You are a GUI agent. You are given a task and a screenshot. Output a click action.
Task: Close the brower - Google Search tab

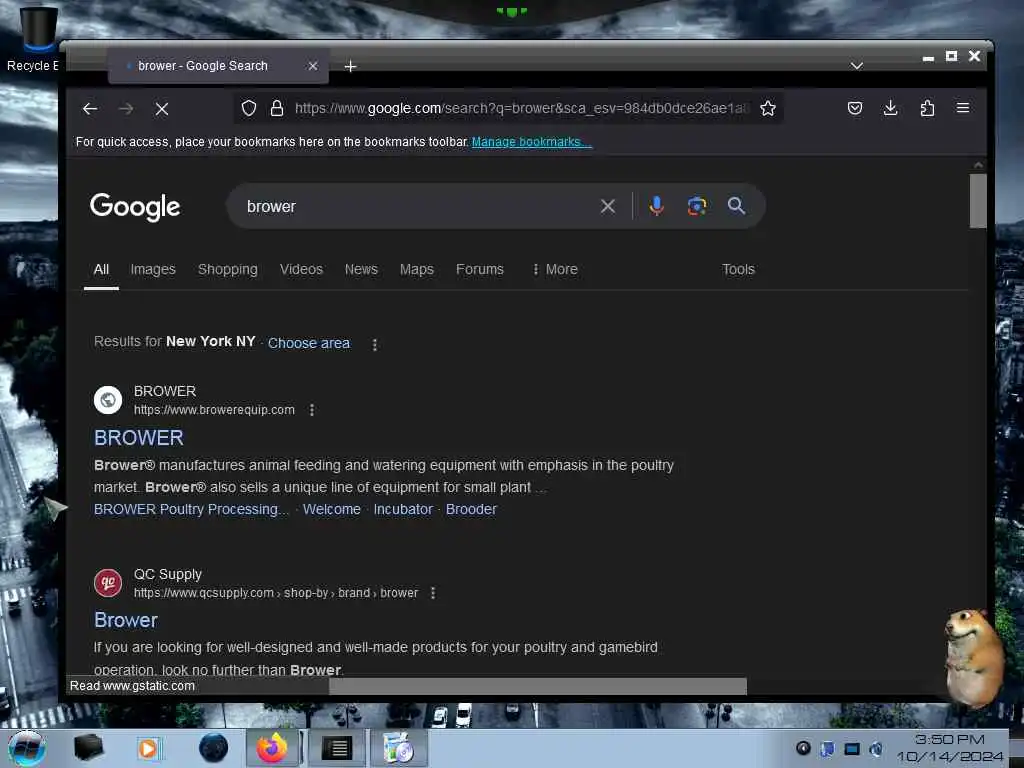click(313, 66)
